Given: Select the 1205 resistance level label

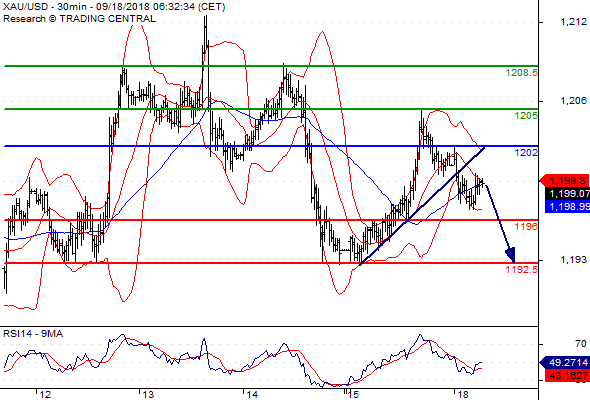Looking at the screenshot, I should (x=526, y=116).
